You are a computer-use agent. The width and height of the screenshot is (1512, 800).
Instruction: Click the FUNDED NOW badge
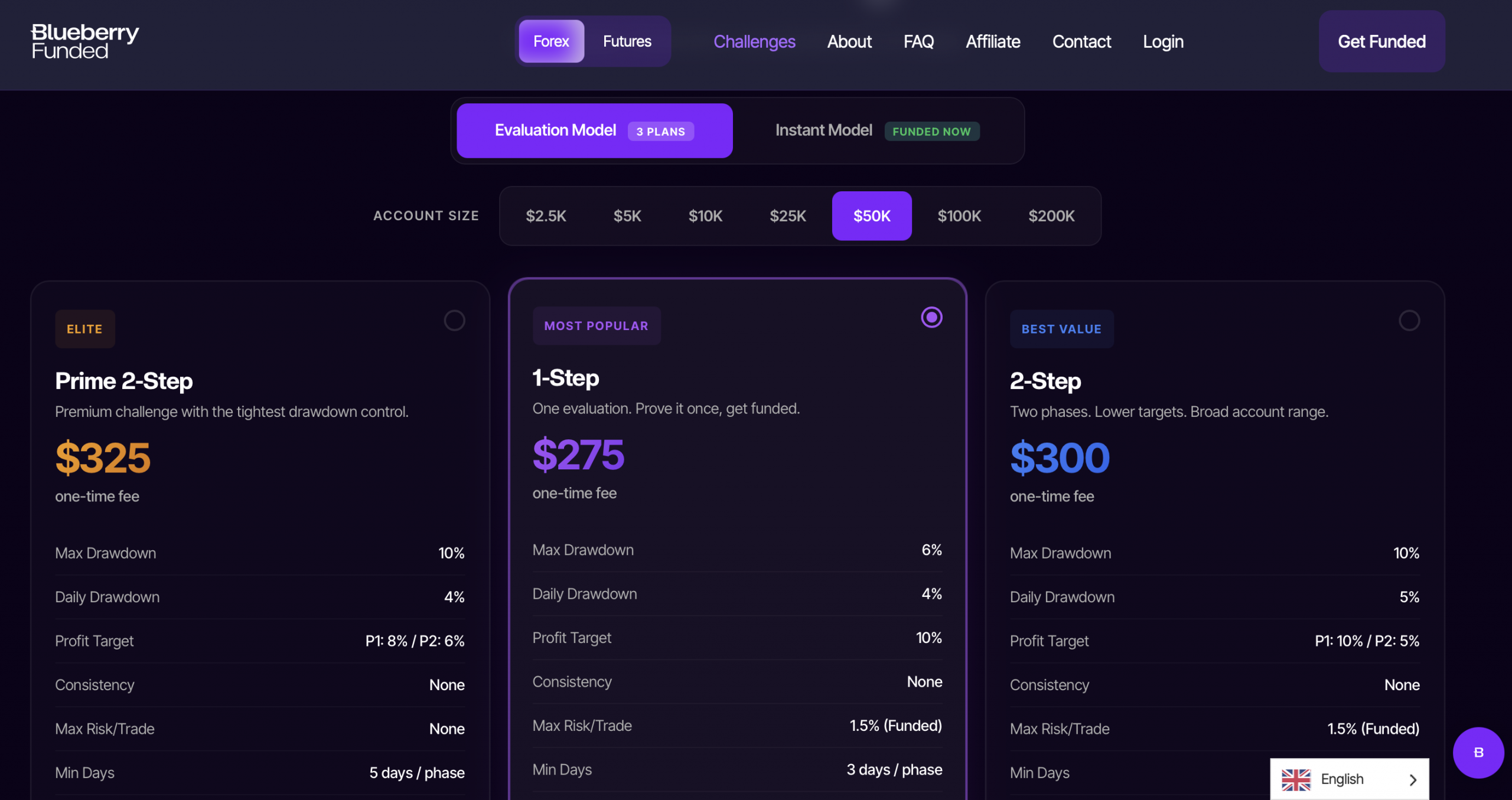click(931, 131)
